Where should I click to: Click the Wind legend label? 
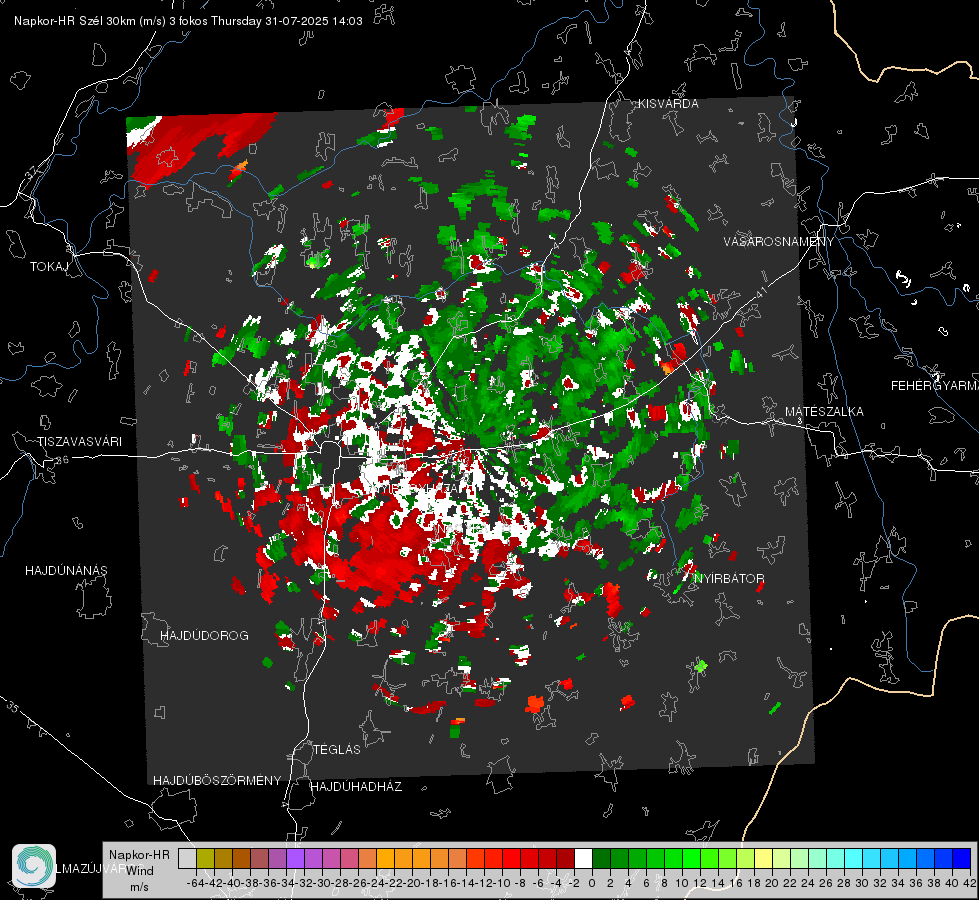(x=140, y=871)
